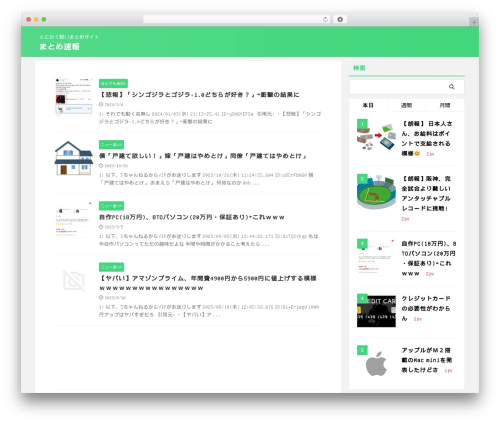The width and height of the screenshot is (500, 423).
Task: Click the category tag above the 自作PC article
Action: [x=111, y=206]
